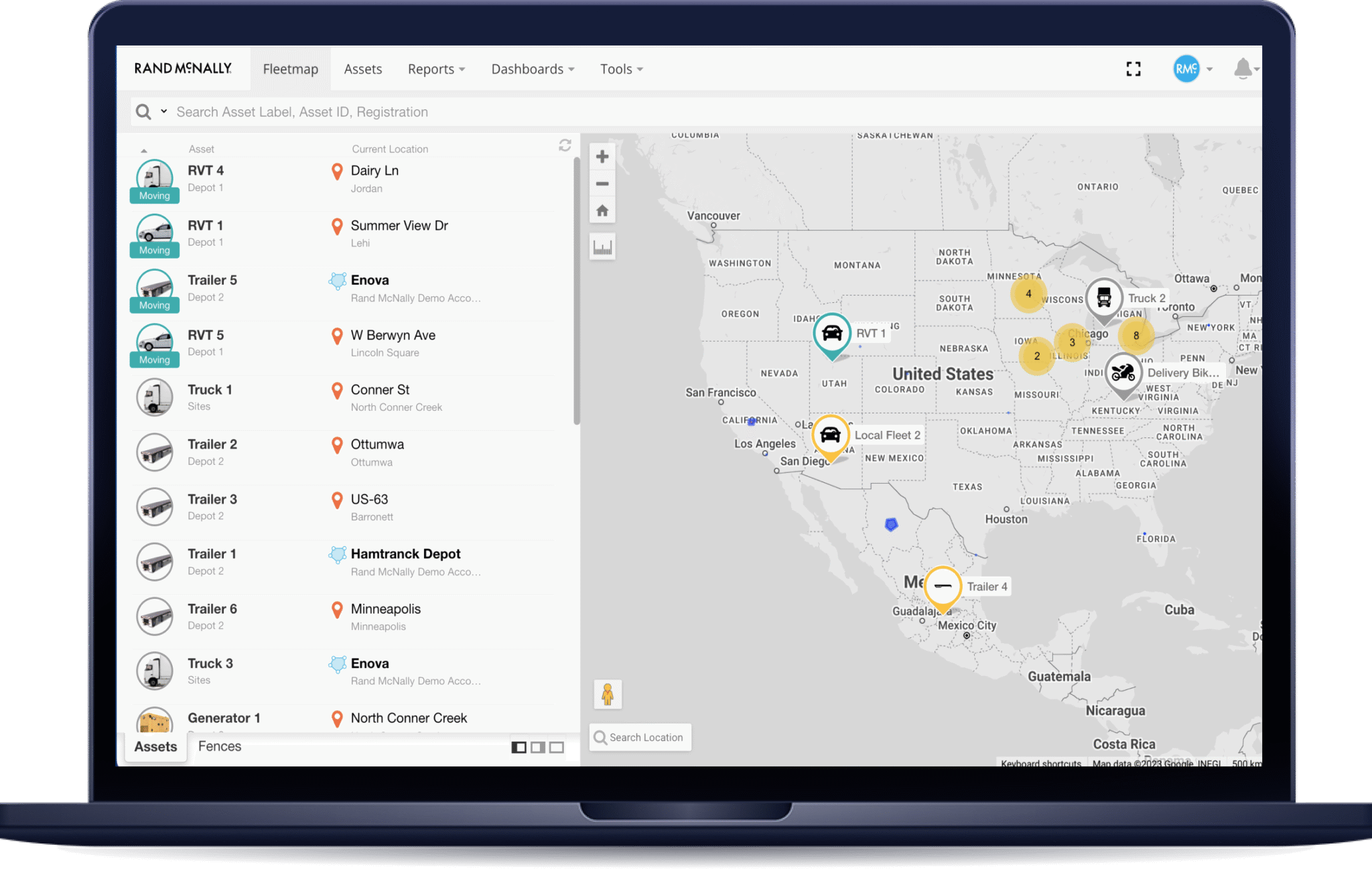The height and width of the screenshot is (869, 1372).
Task: Zoom in on the map using plus icon
Action: (602, 155)
